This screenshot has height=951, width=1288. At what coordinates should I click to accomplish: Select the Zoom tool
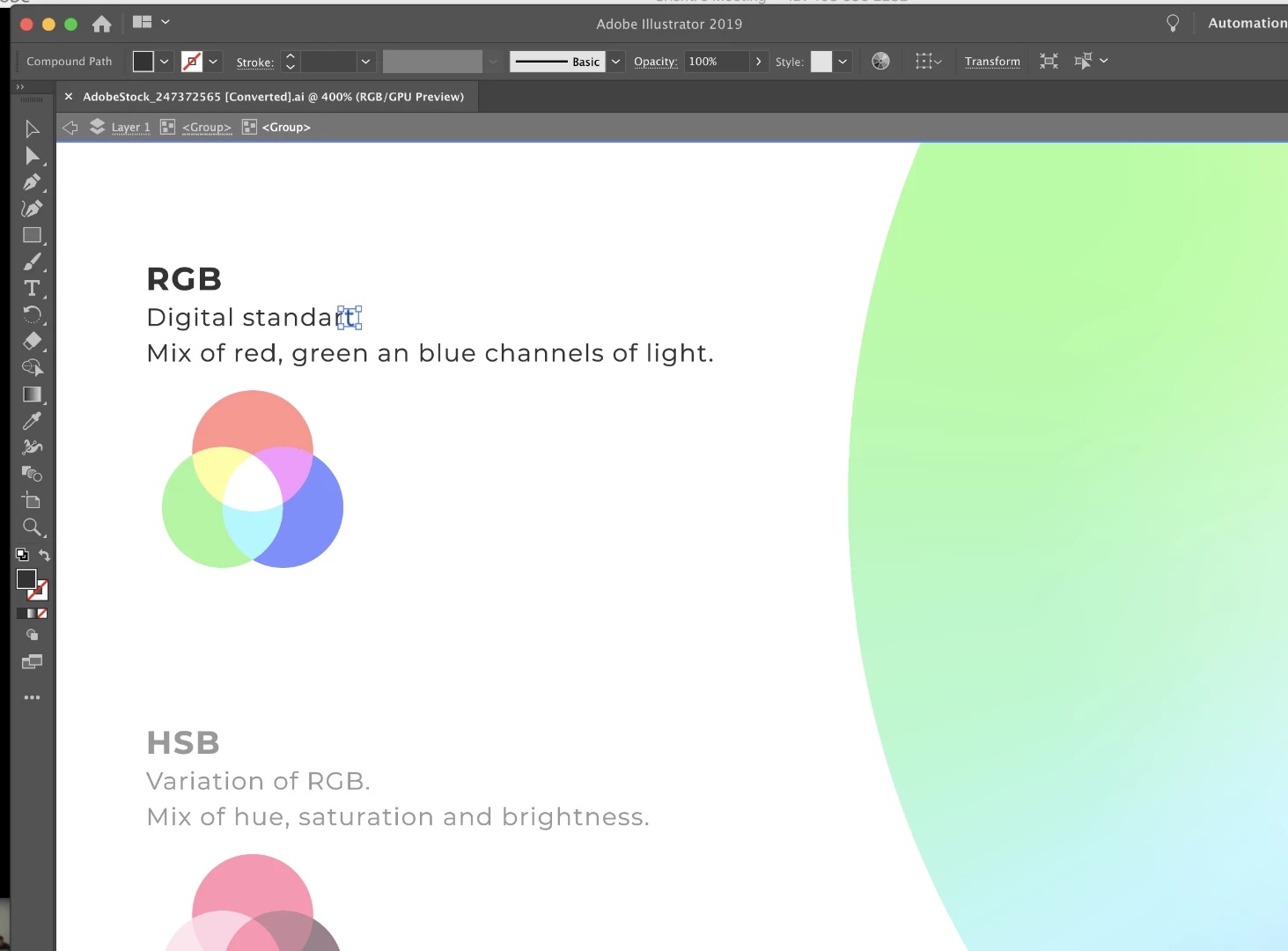click(32, 527)
